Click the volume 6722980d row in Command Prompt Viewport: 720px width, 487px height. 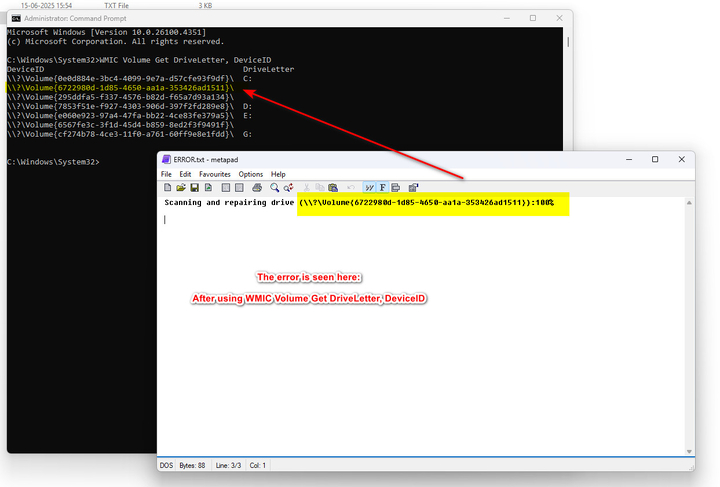(120, 88)
